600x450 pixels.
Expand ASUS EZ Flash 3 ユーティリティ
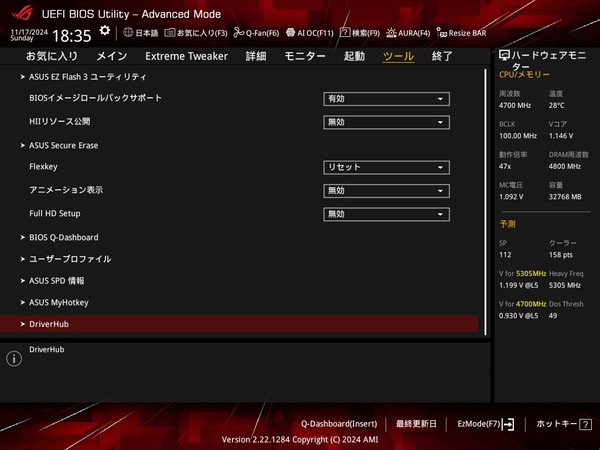click(x=88, y=77)
